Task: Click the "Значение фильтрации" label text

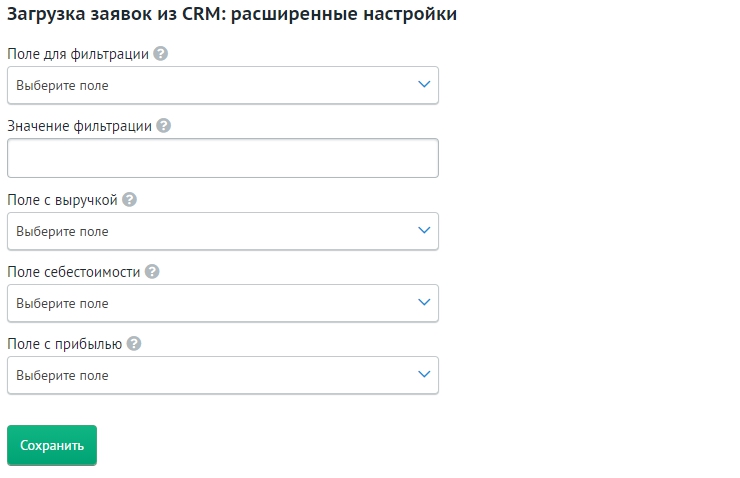Action: click(80, 126)
